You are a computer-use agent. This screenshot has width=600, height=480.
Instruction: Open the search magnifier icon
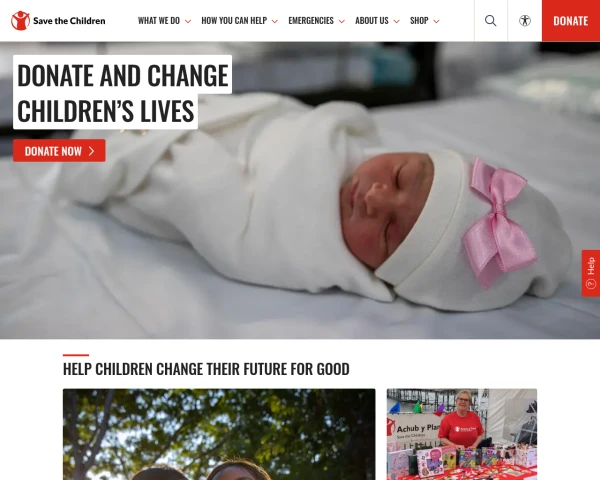(x=491, y=21)
